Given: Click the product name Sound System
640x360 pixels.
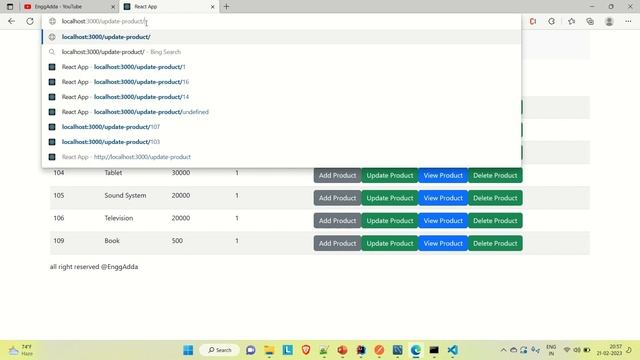Looking at the screenshot, I should 125,196.
